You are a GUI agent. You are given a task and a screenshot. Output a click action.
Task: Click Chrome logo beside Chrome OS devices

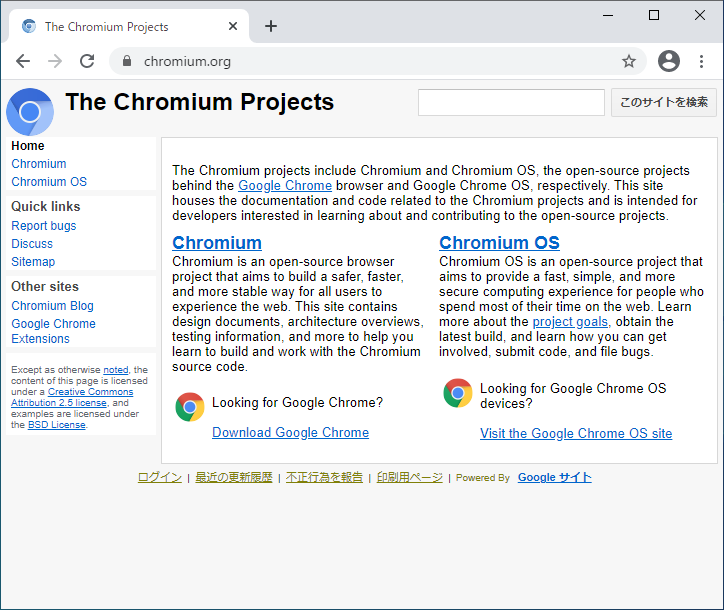(x=458, y=393)
